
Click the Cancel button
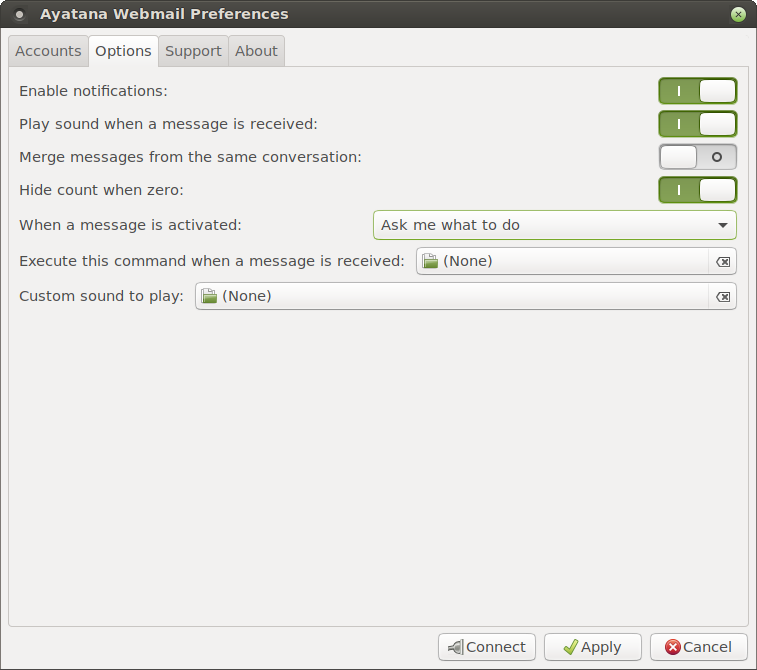[x=699, y=647]
